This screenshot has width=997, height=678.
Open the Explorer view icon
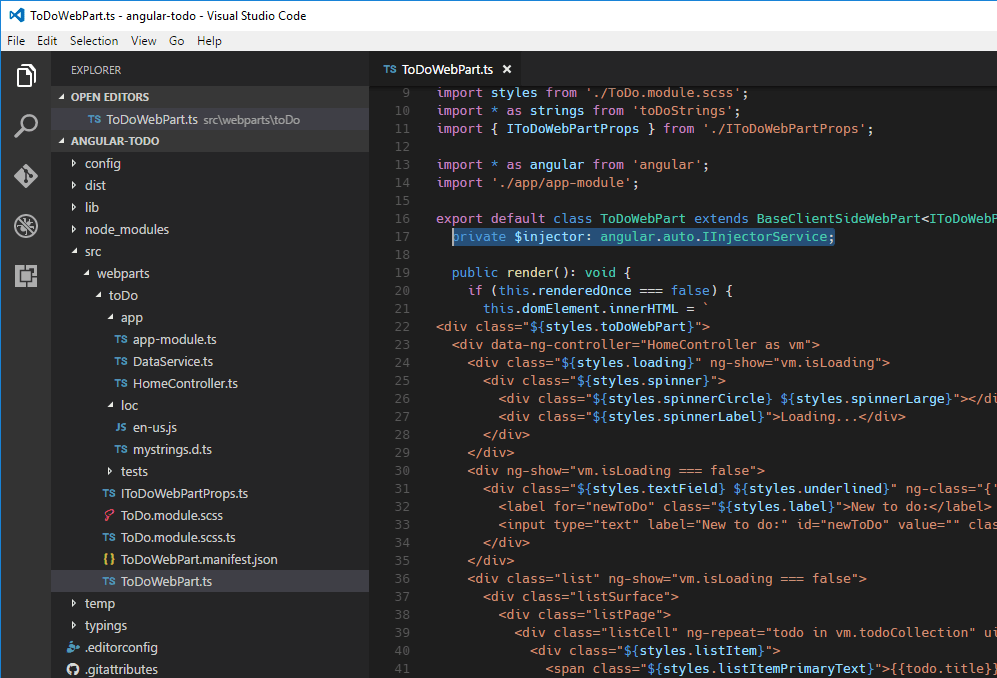tap(25, 75)
